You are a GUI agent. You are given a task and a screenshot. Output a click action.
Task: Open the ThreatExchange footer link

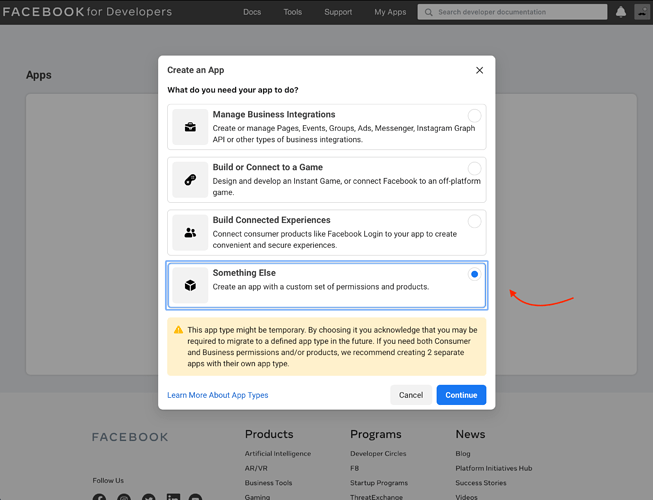376,497
